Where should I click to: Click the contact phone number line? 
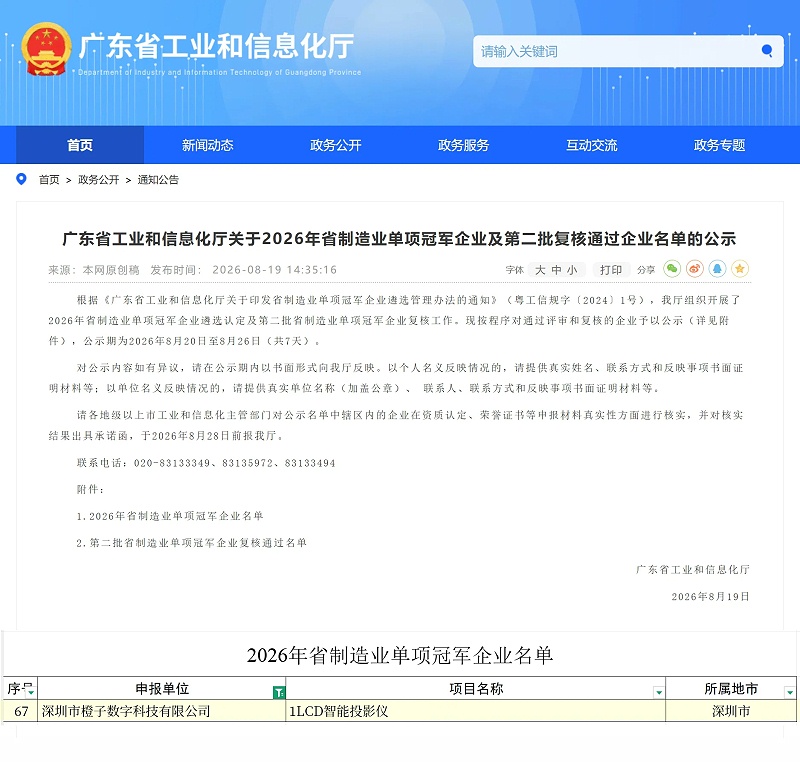[x=206, y=463]
